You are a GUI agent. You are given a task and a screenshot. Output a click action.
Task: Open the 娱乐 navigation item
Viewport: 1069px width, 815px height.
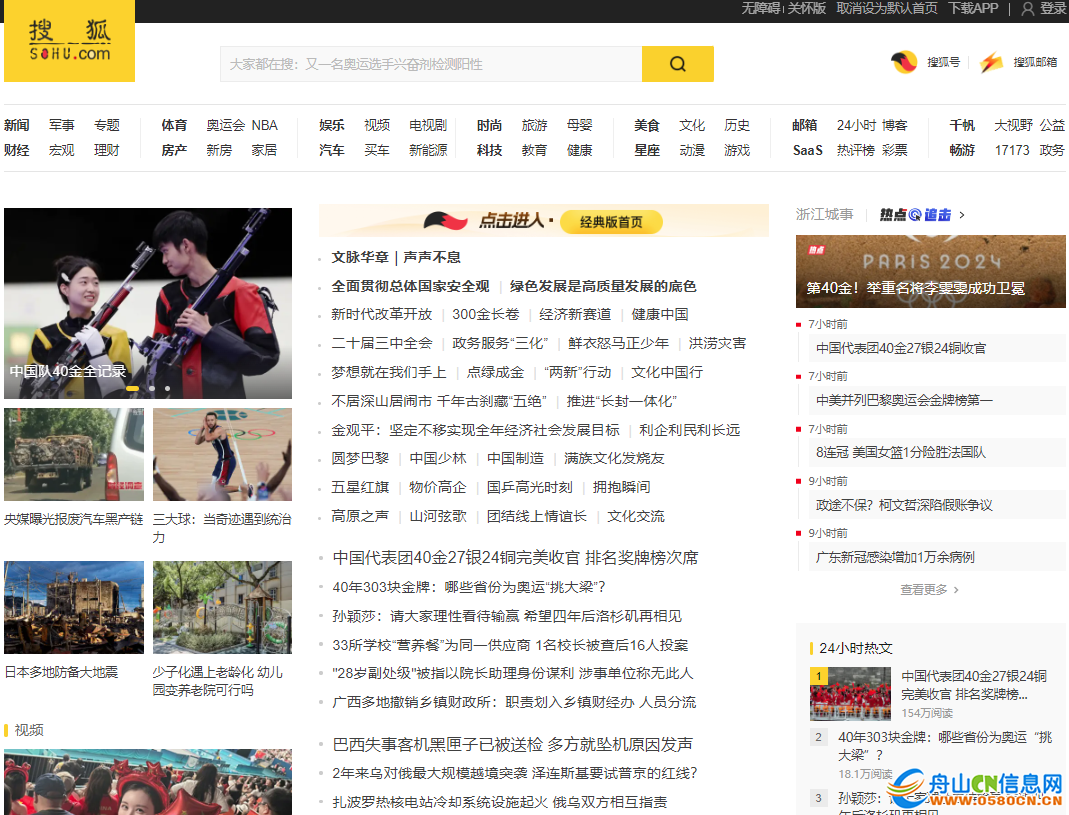[331, 125]
